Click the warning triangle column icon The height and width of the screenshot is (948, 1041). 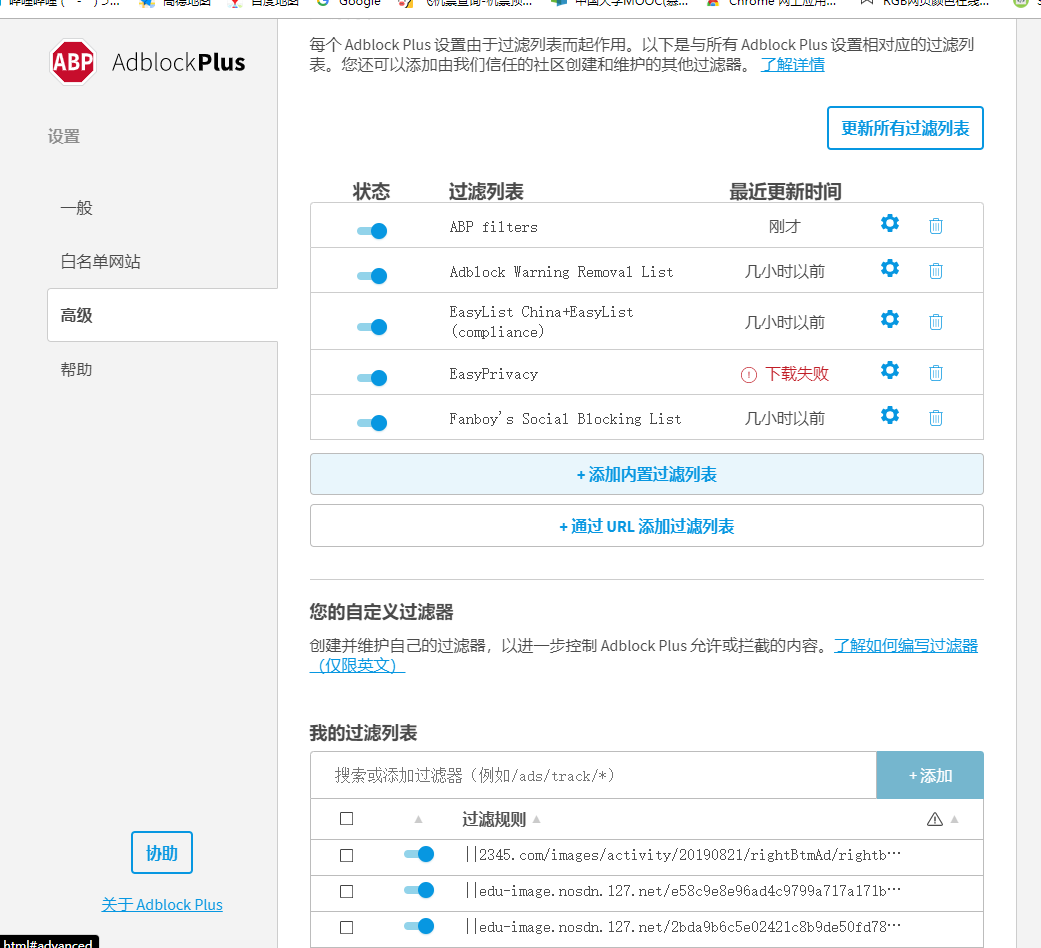[935, 819]
